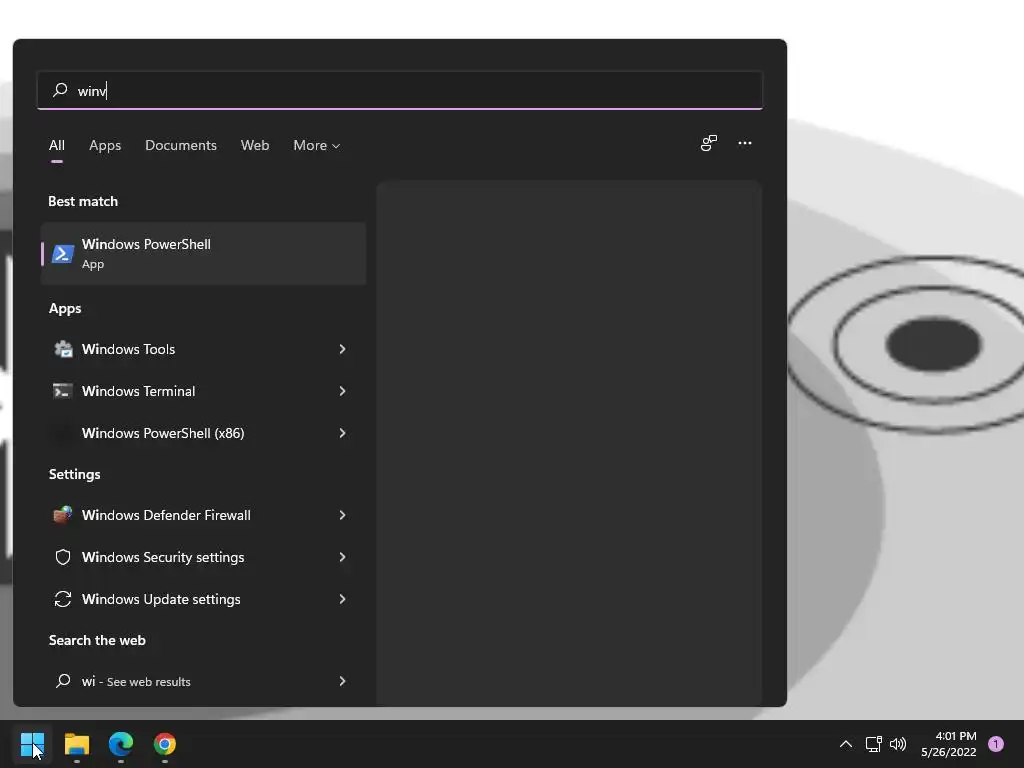Expand Windows Terminal result arrow
This screenshot has width=1024, height=768.
click(342, 391)
